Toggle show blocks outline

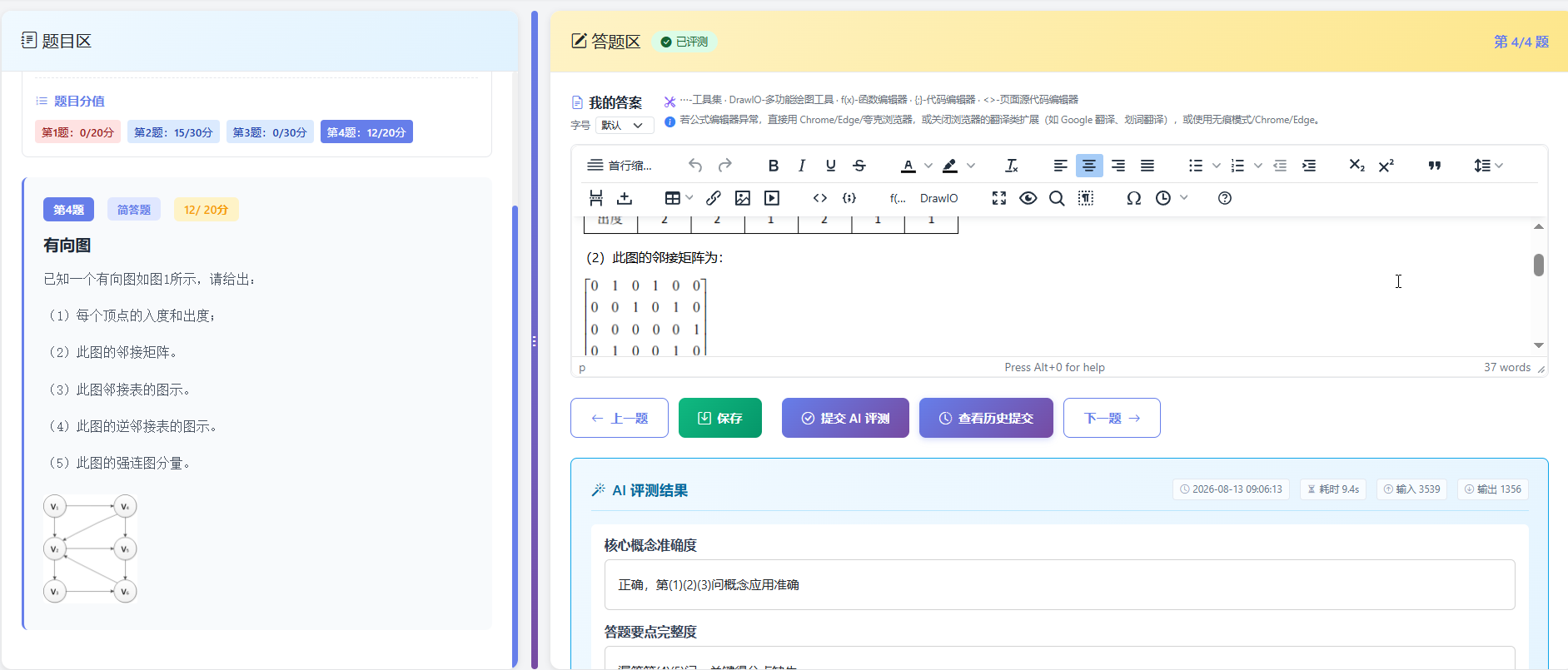1086,198
